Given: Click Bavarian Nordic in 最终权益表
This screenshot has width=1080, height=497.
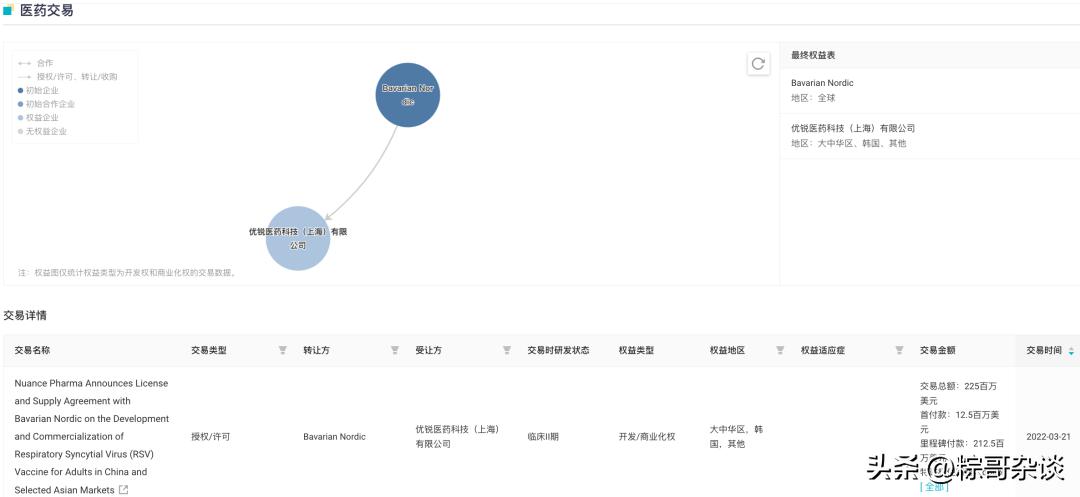Looking at the screenshot, I should tap(822, 83).
